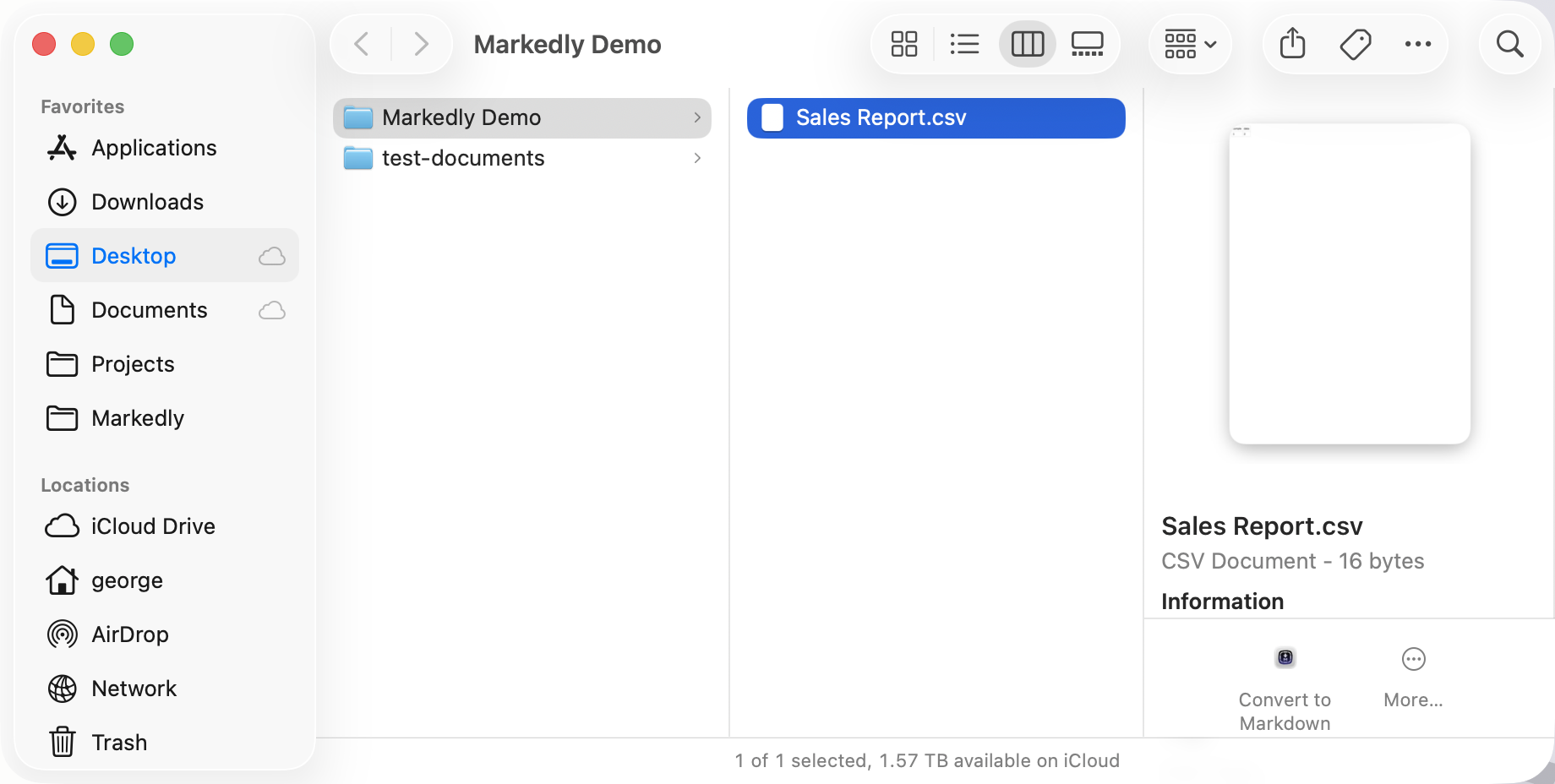Image resolution: width=1555 pixels, height=784 pixels.
Task: Click the Share icon in toolbar
Action: pos(1292,44)
